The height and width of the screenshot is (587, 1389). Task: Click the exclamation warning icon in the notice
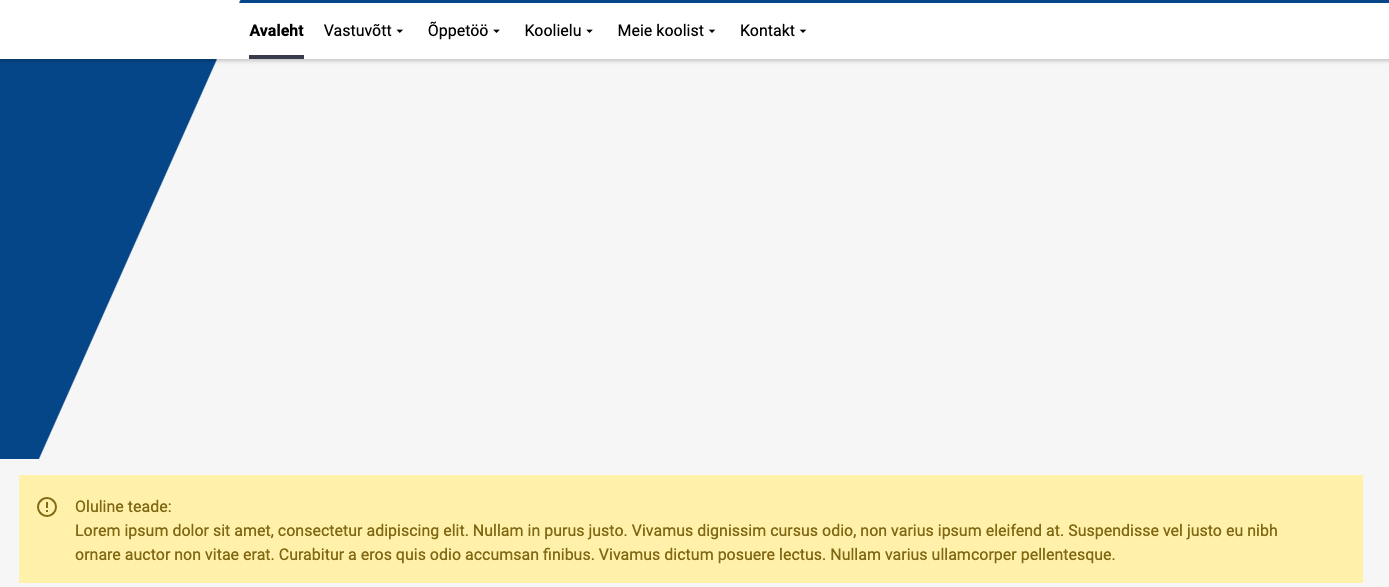(x=47, y=507)
